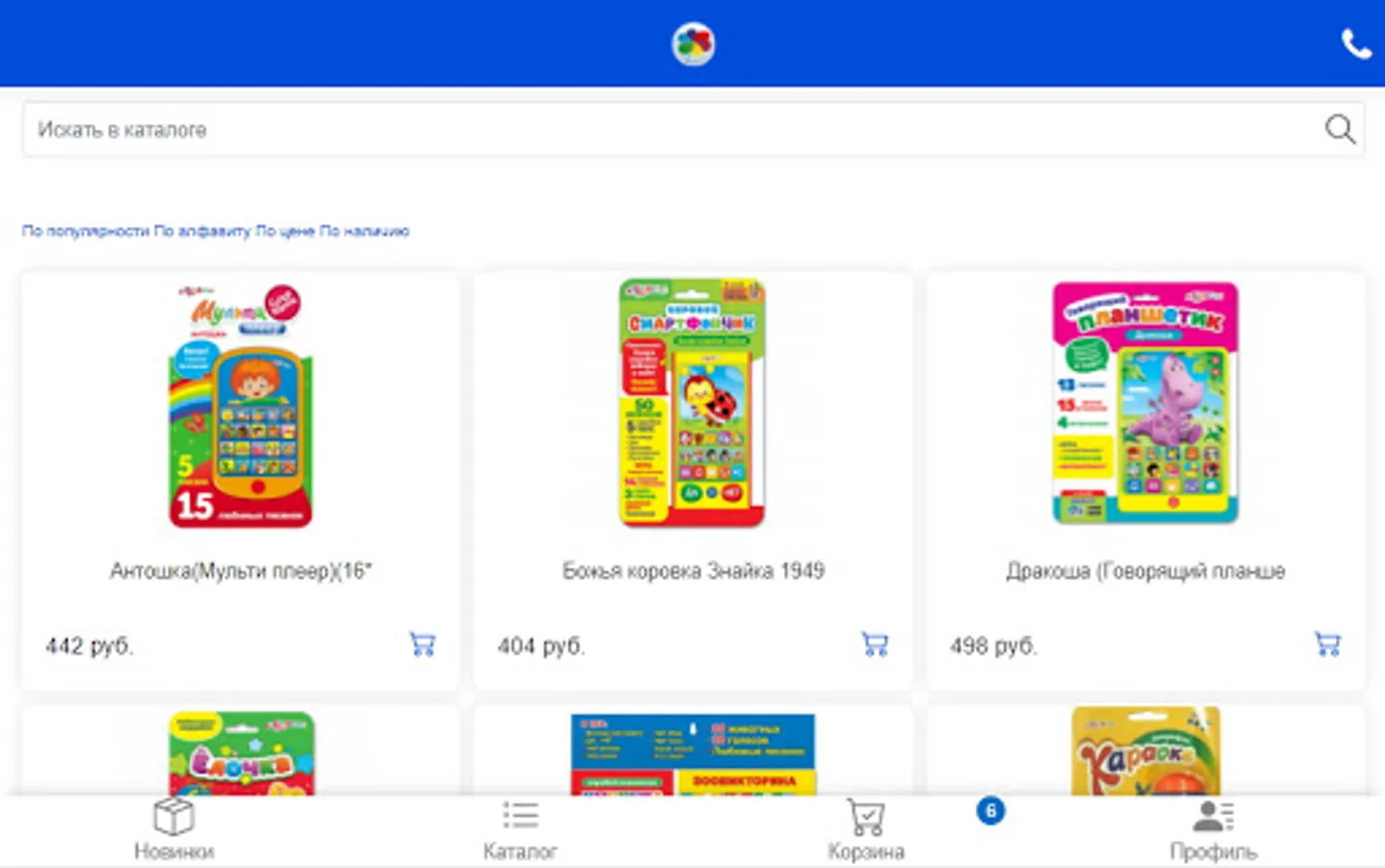Open the Ёлочка product thumbnail
This screenshot has width=1385, height=868.
tap(241, 753)
